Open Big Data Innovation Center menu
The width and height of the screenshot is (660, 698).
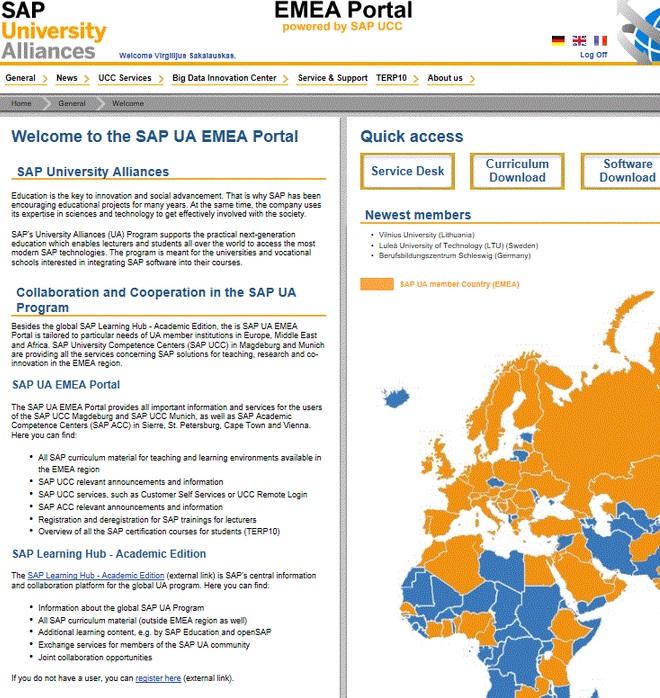[224, 78]
